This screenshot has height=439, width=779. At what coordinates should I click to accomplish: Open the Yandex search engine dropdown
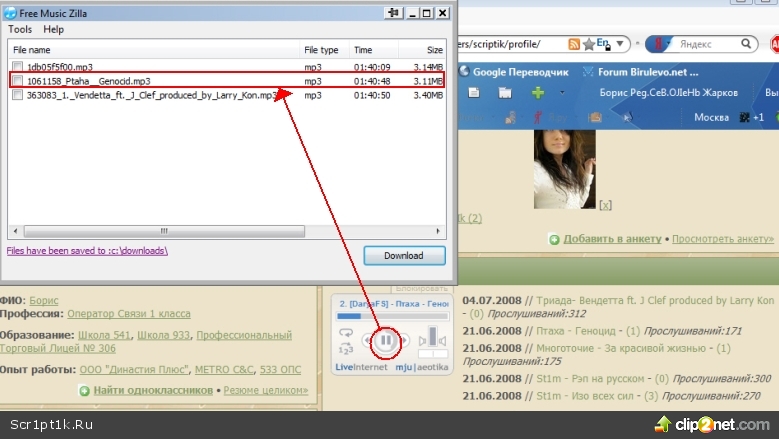click(x=661, y=44)
